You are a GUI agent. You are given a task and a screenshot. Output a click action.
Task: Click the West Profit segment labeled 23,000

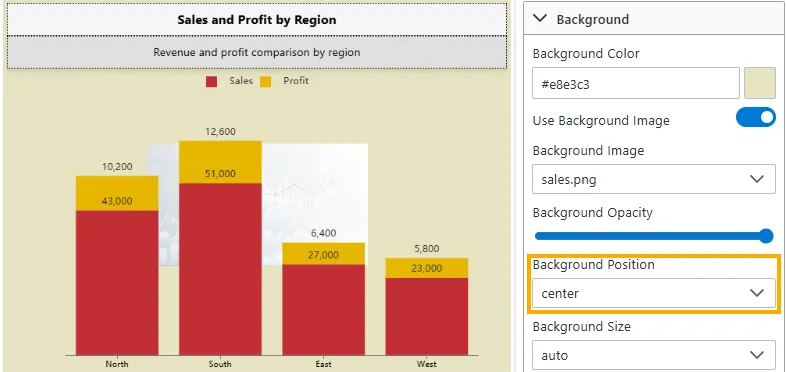427,268
